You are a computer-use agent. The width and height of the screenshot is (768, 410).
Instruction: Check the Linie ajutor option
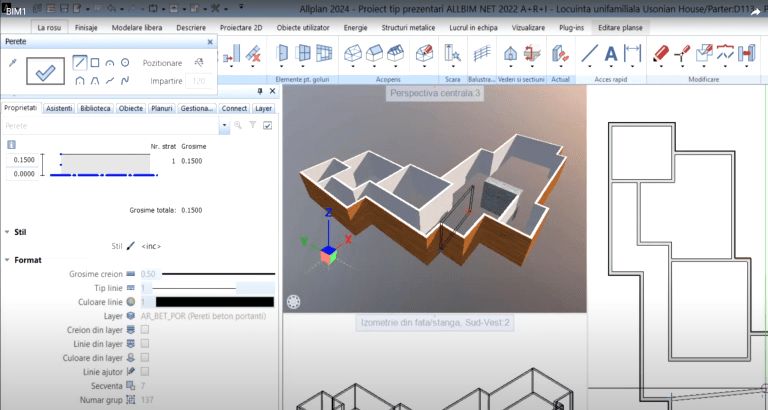(146, 371)
